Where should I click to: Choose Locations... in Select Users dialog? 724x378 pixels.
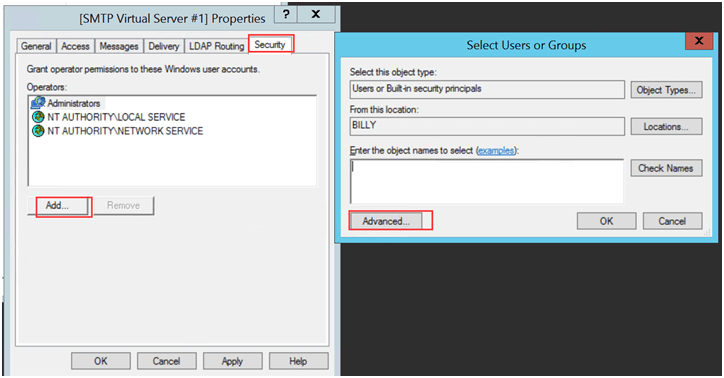click(666, 126)
